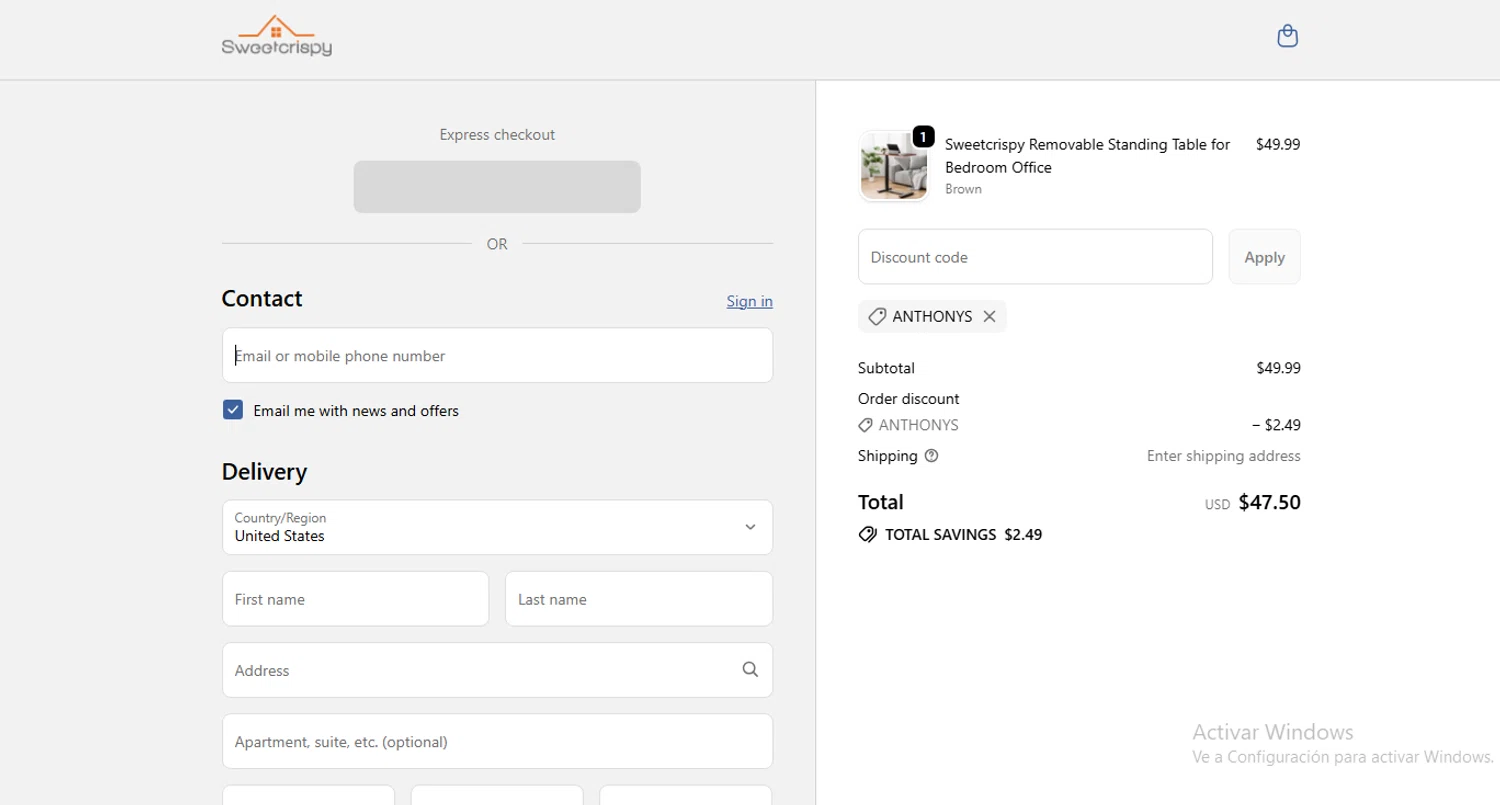Screen dimensions: 1500x805
Task: Click the Delivery heading
Action: (x=264, y=471)
